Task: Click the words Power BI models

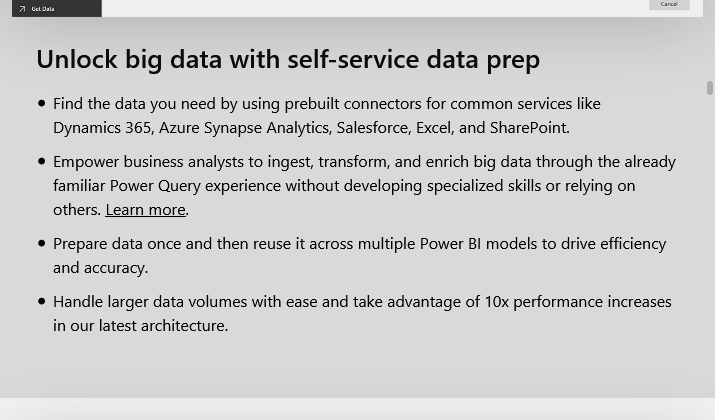Action: 478,244
